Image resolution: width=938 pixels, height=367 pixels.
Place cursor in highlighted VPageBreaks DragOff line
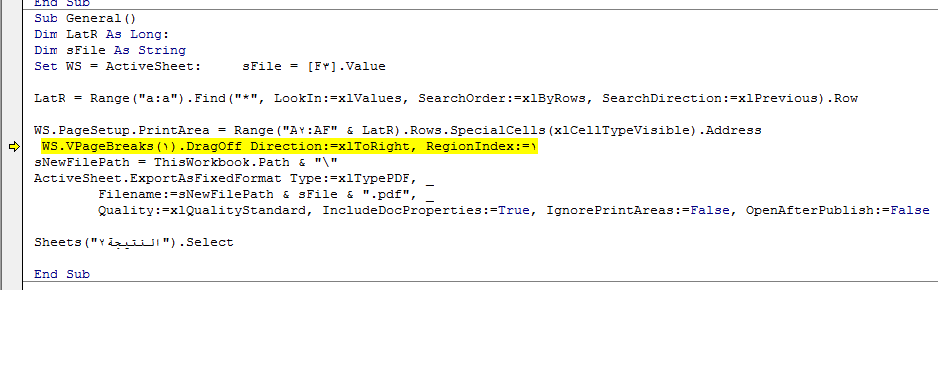click(290, 147)
